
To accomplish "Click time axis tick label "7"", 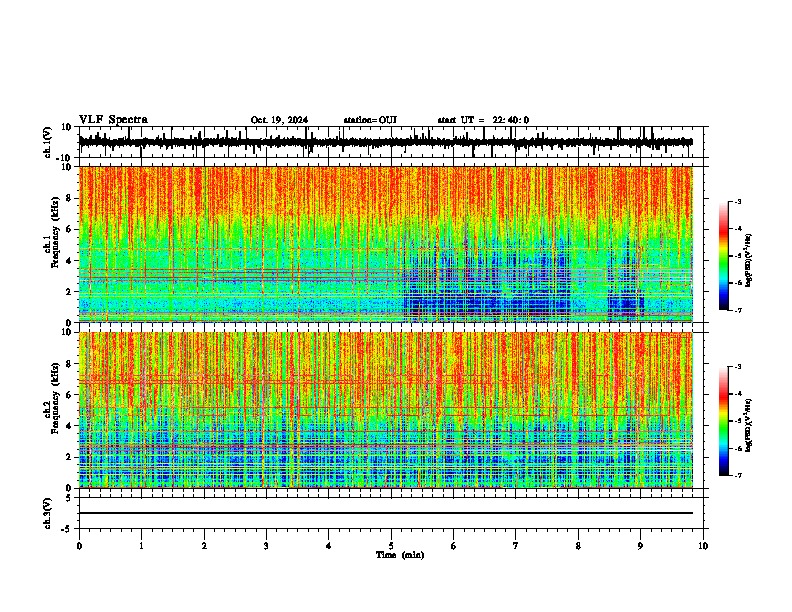I will (x=516, y=546).
